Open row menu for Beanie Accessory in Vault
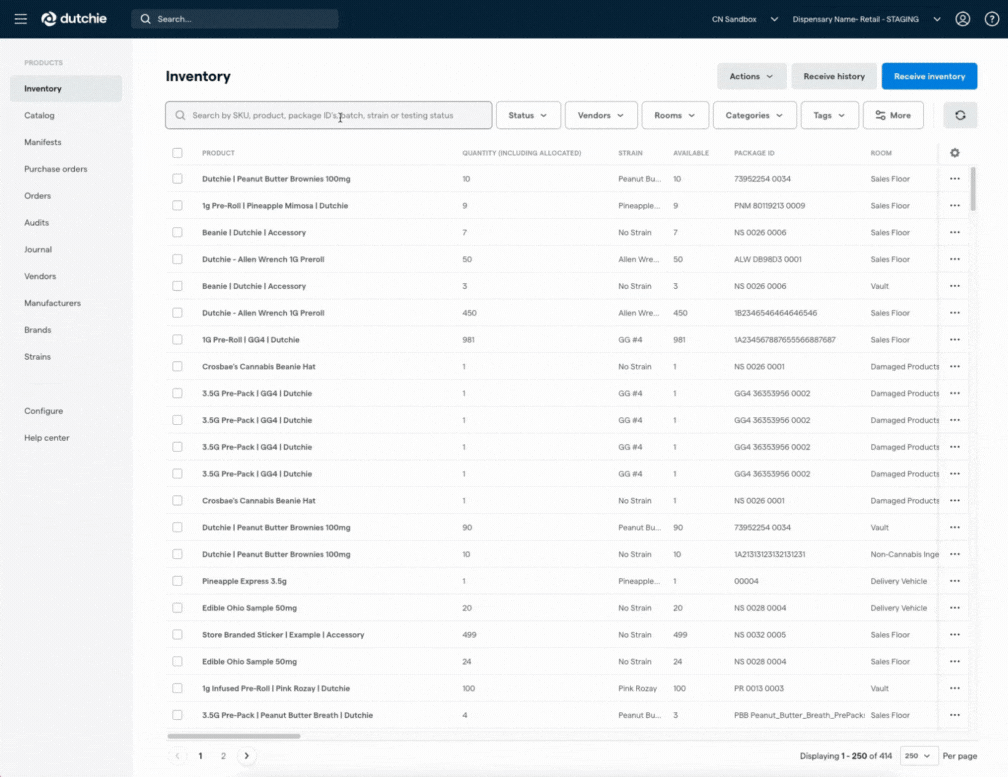Viewport: 1008px width, 777px height. [x=955, y=286]
